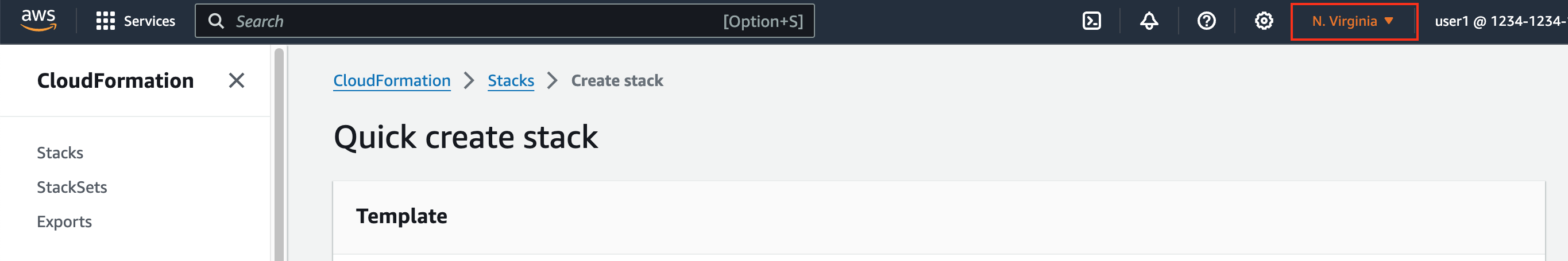Click the Services menu label
The height and width of the screenshot is (261, 1568).
tap(149, 21)
